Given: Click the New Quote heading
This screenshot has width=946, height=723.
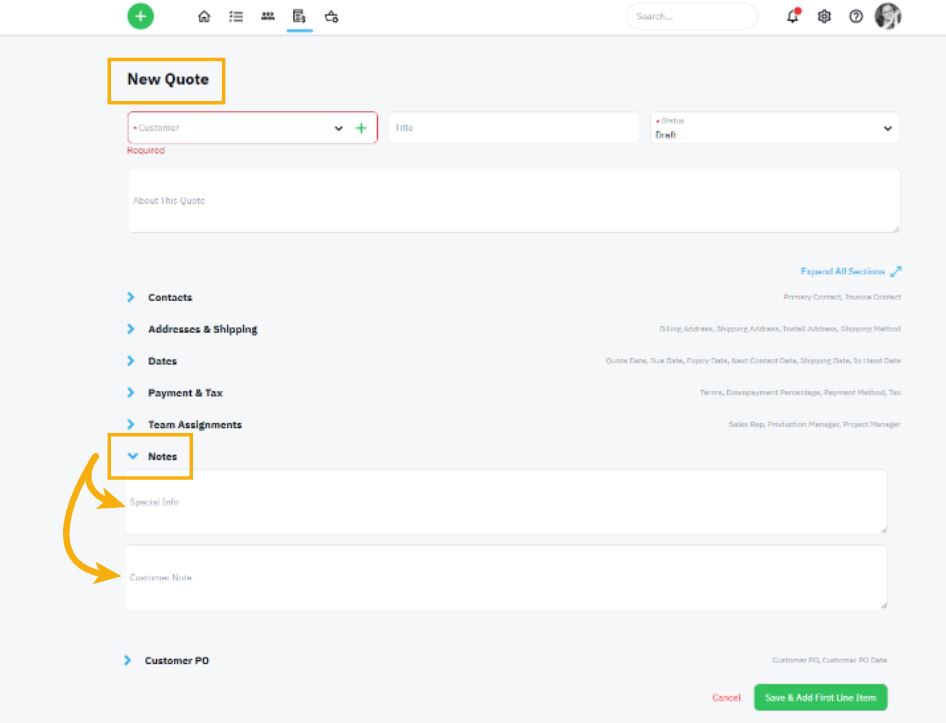Looking at the screenshot, I should [168, 80].
